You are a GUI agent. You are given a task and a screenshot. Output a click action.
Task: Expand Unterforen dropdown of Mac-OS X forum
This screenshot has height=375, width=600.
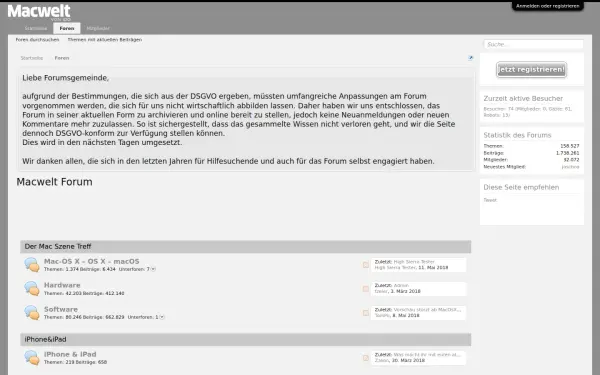[x=153, y=269]
